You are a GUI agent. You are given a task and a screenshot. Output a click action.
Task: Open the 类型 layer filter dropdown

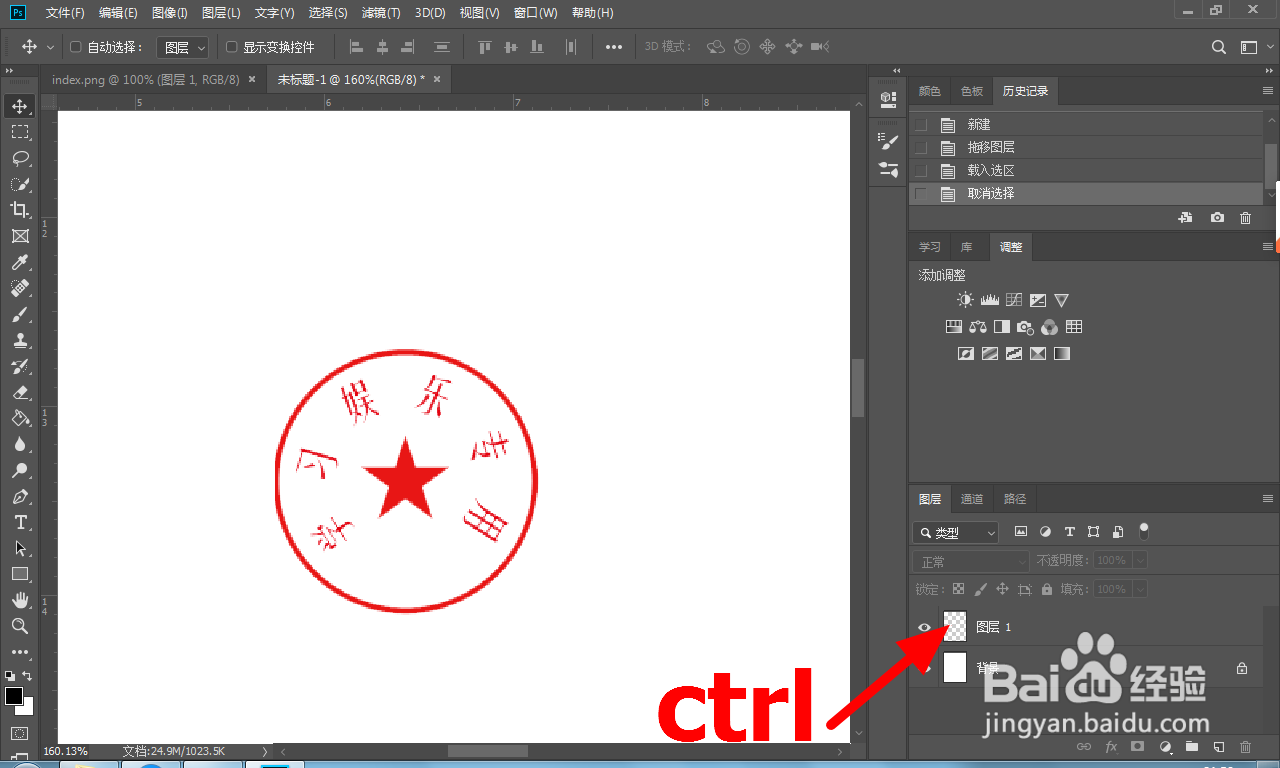tap(957, 533)
